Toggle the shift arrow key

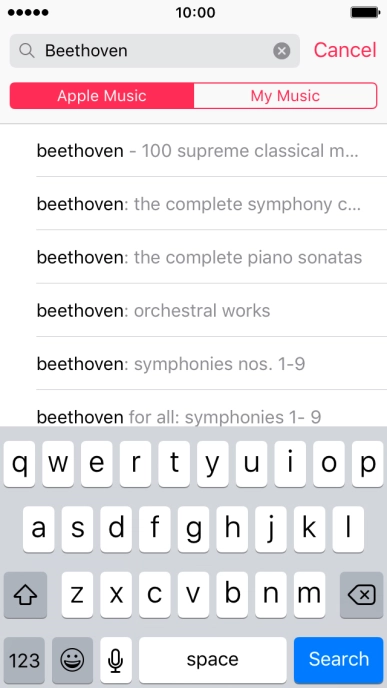25,595
